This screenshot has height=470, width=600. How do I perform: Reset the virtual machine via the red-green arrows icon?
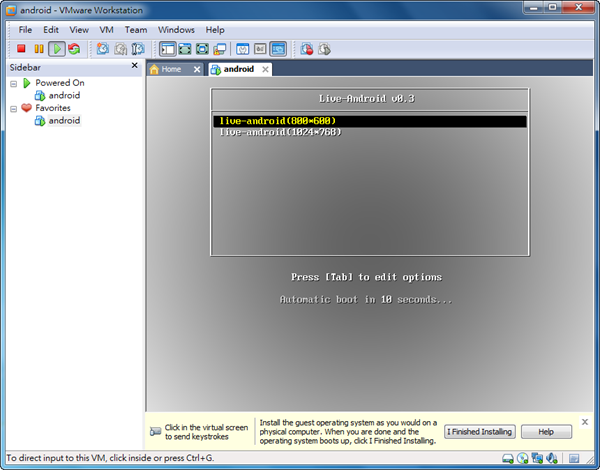click(74, 49)
